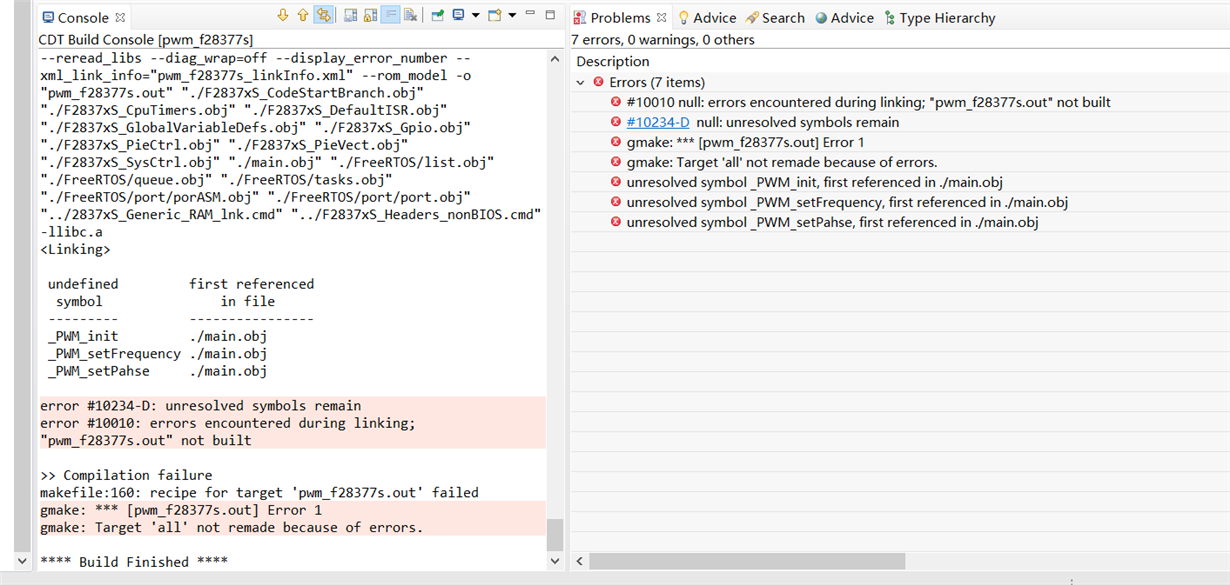
Task: Toggle Show Error in Editor button
Action: coord(323,16)
